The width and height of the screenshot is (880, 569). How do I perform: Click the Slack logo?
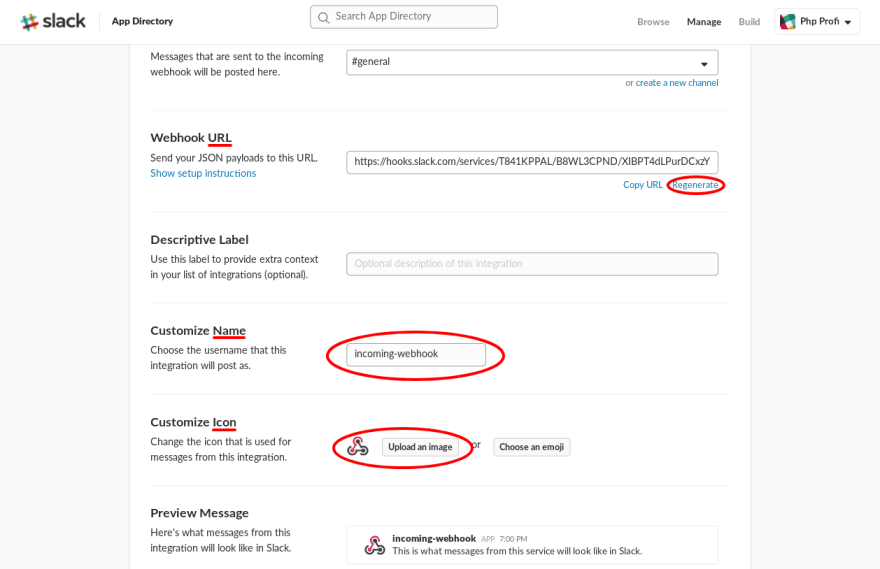click(53, 21)
